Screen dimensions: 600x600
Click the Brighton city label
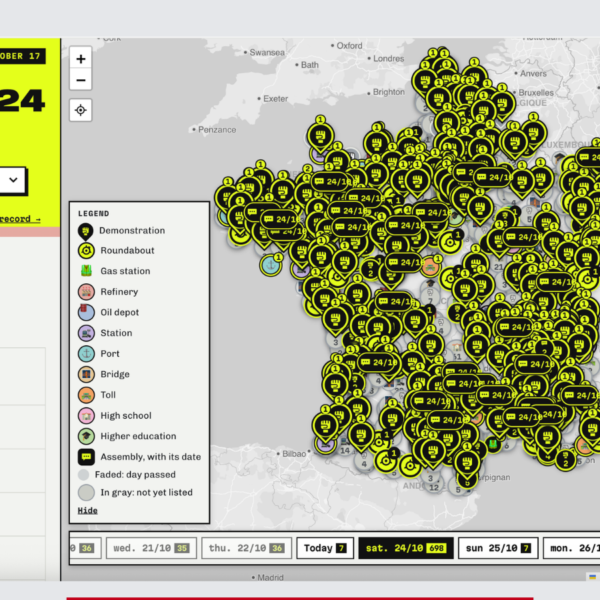tap(388, 92)
